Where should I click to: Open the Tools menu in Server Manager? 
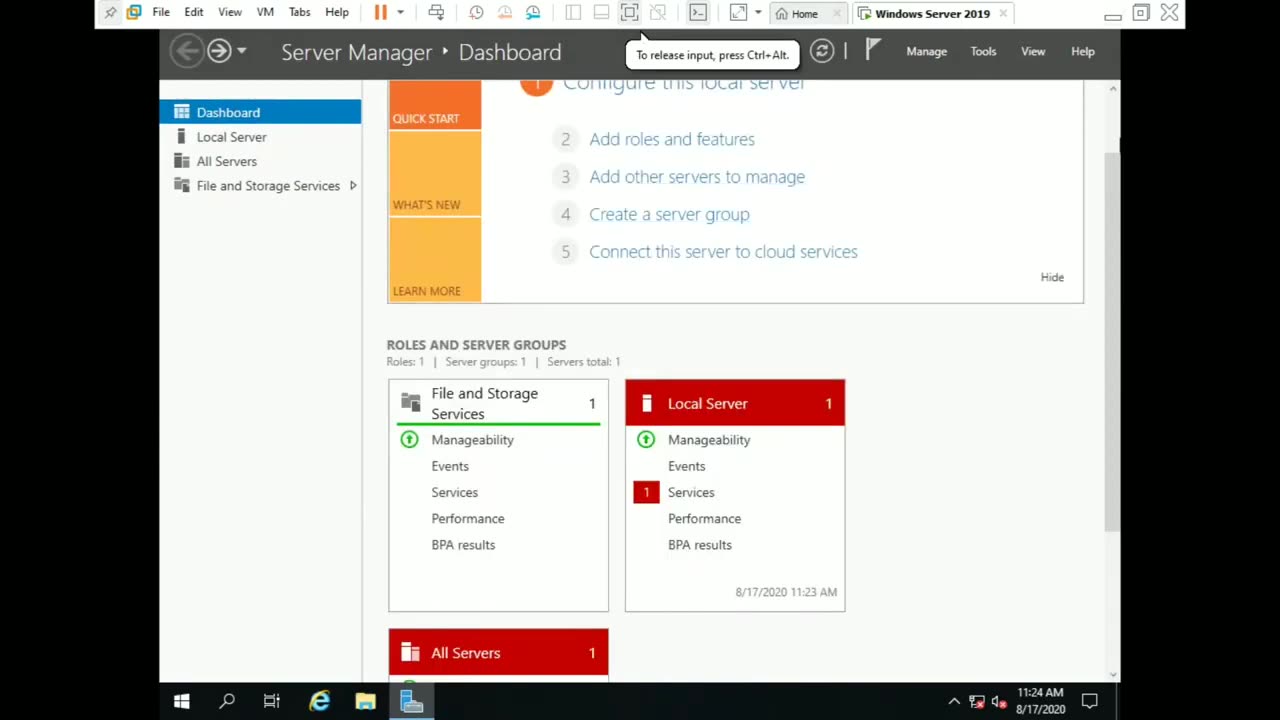pyautogui.click(x=983, y=51)
